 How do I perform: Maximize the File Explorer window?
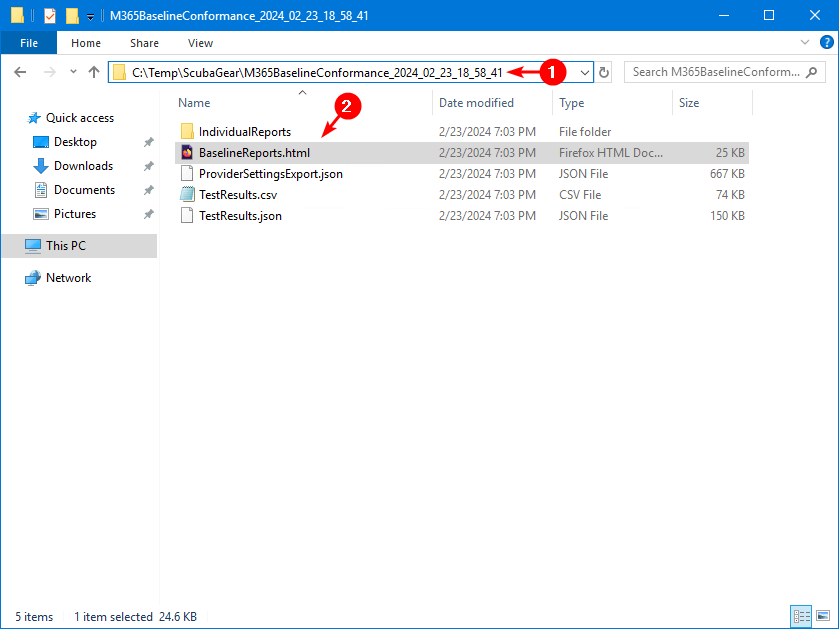tap(769, 16)
